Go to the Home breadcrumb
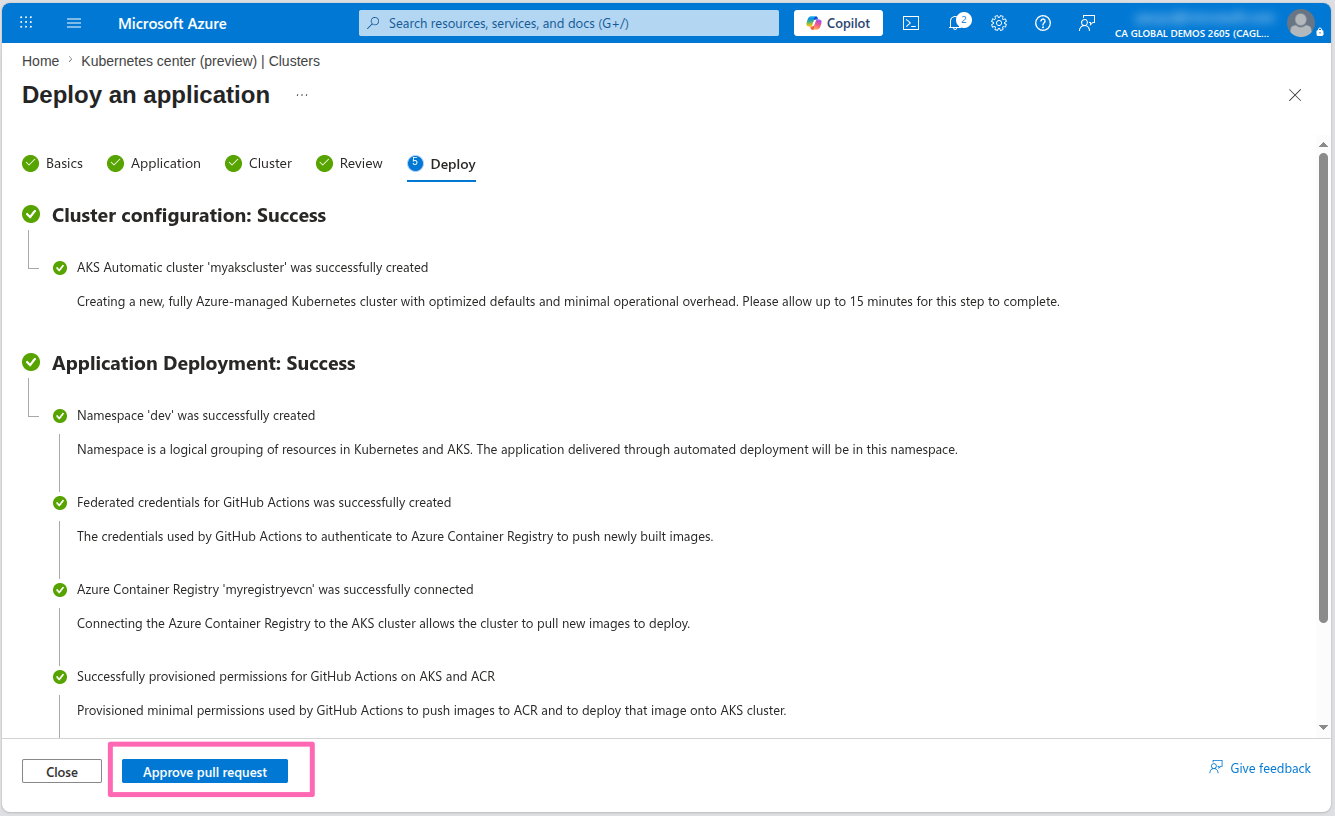This screenshot has width=1335, height=816. pyautogui.click(x=40, y=61)
